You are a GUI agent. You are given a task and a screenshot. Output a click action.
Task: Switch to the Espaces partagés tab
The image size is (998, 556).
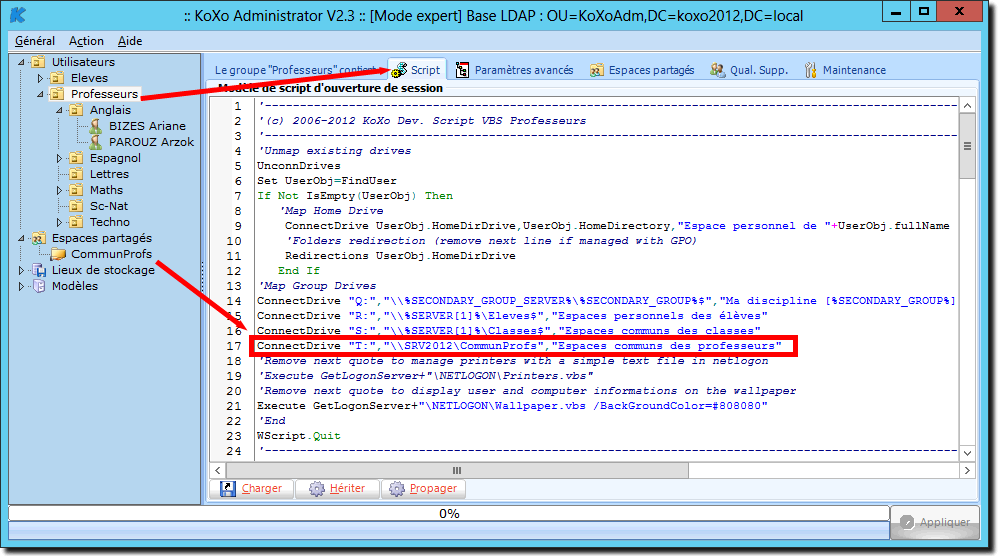(643, 70)
